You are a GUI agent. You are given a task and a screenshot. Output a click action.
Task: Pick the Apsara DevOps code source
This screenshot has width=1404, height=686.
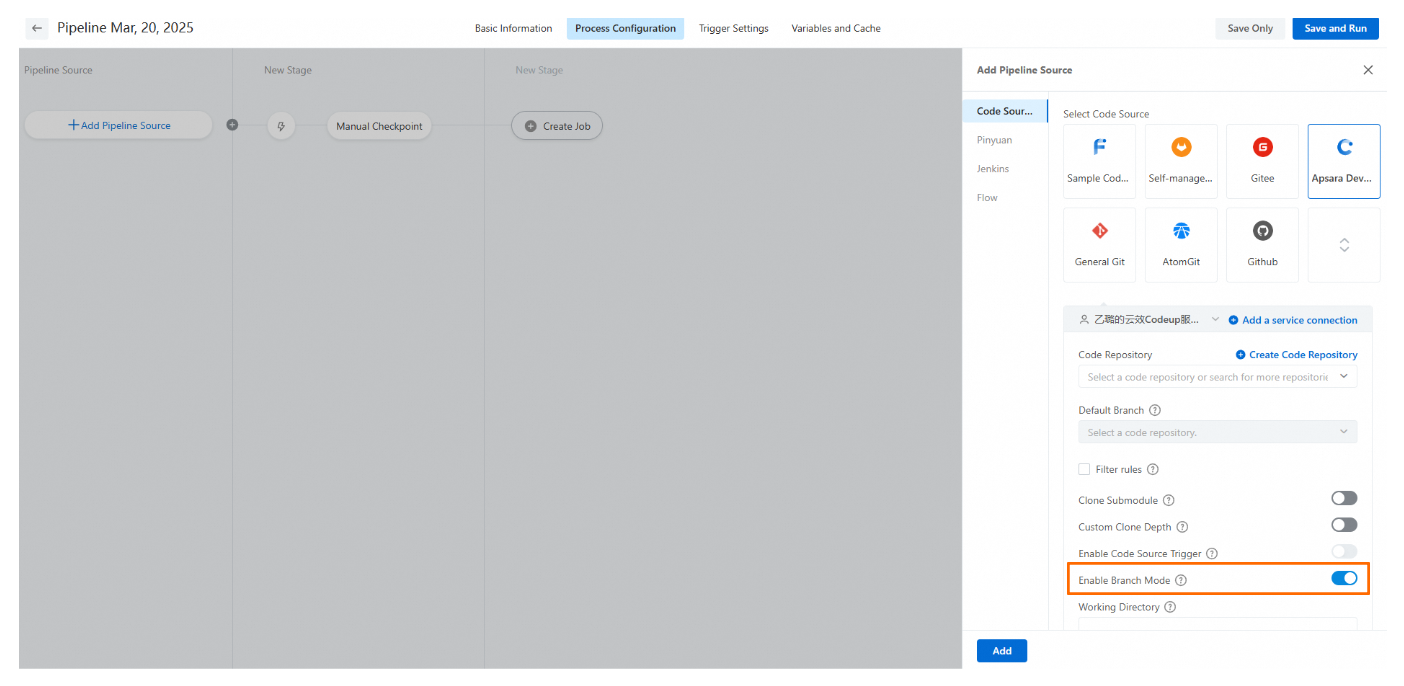(1344, 161)
